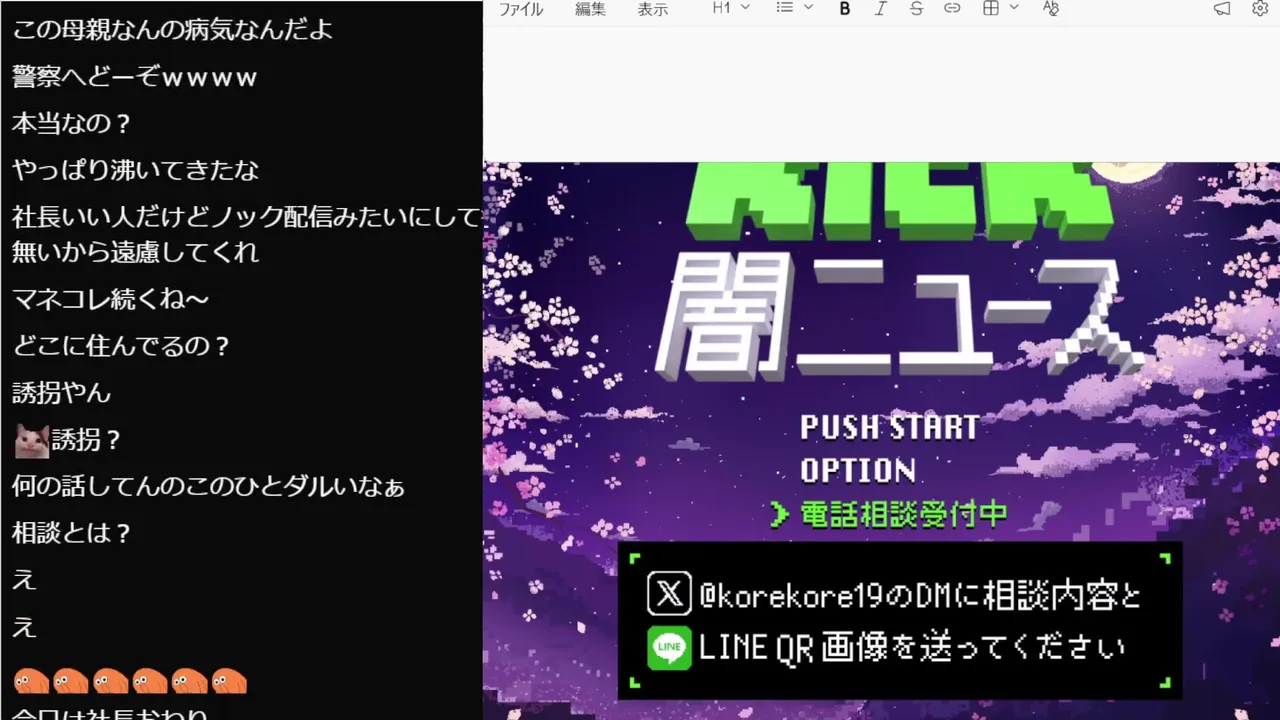Image resolution: width=1280 pixels, height=720 pixels.
Task: Click comment '何の話してんのこのひとダルいなぁ'
Action: coord(208,487)
